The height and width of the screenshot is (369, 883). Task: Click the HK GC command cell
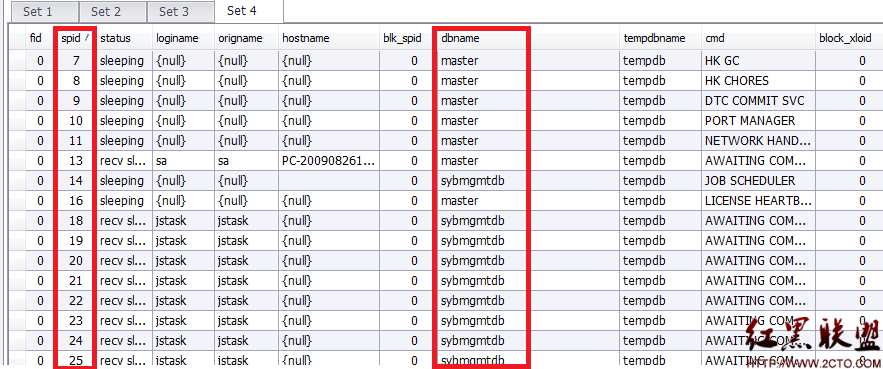click(x=758, y=61)
